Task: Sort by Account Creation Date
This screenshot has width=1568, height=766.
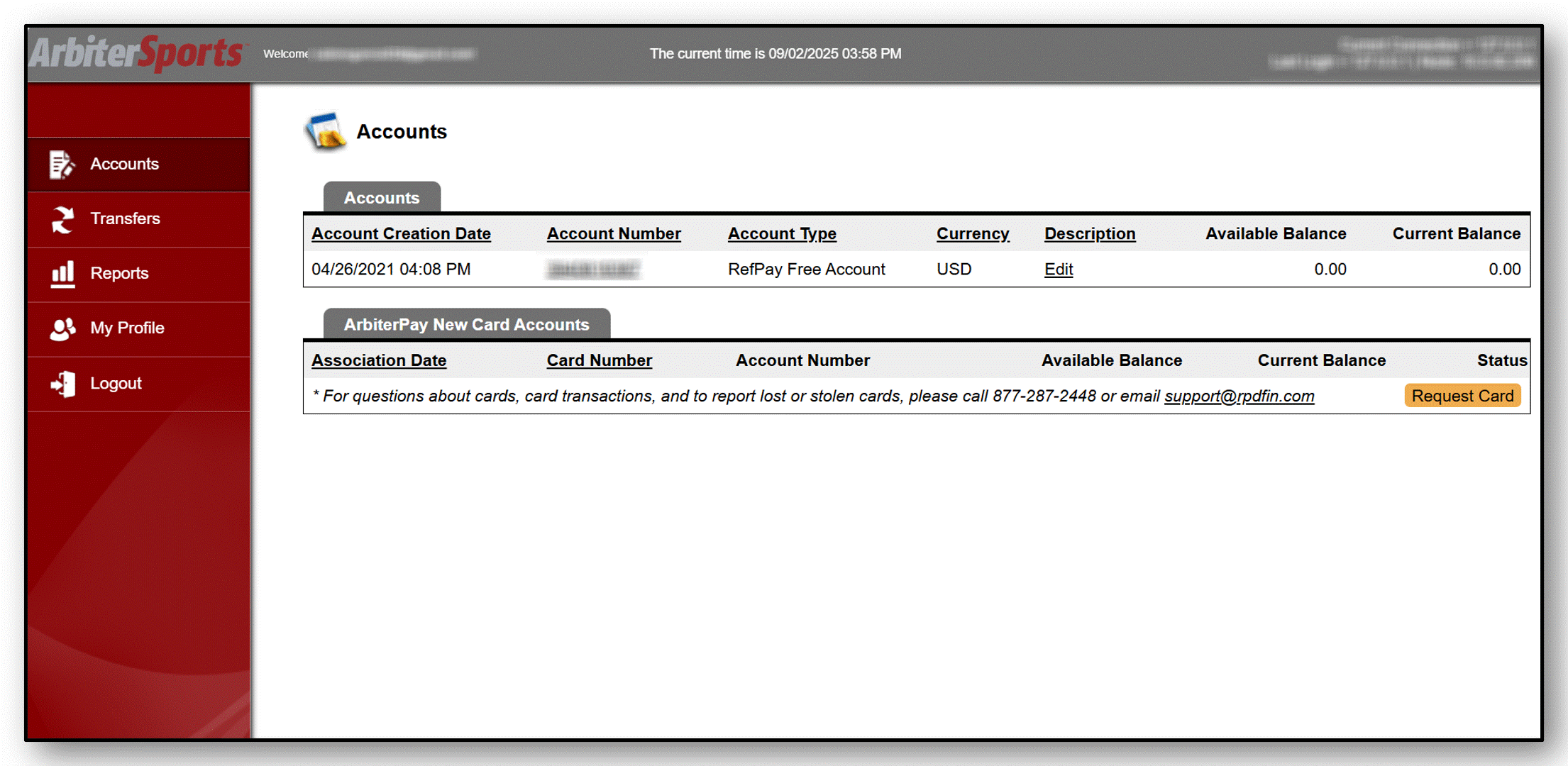Action: pos(401,233)
